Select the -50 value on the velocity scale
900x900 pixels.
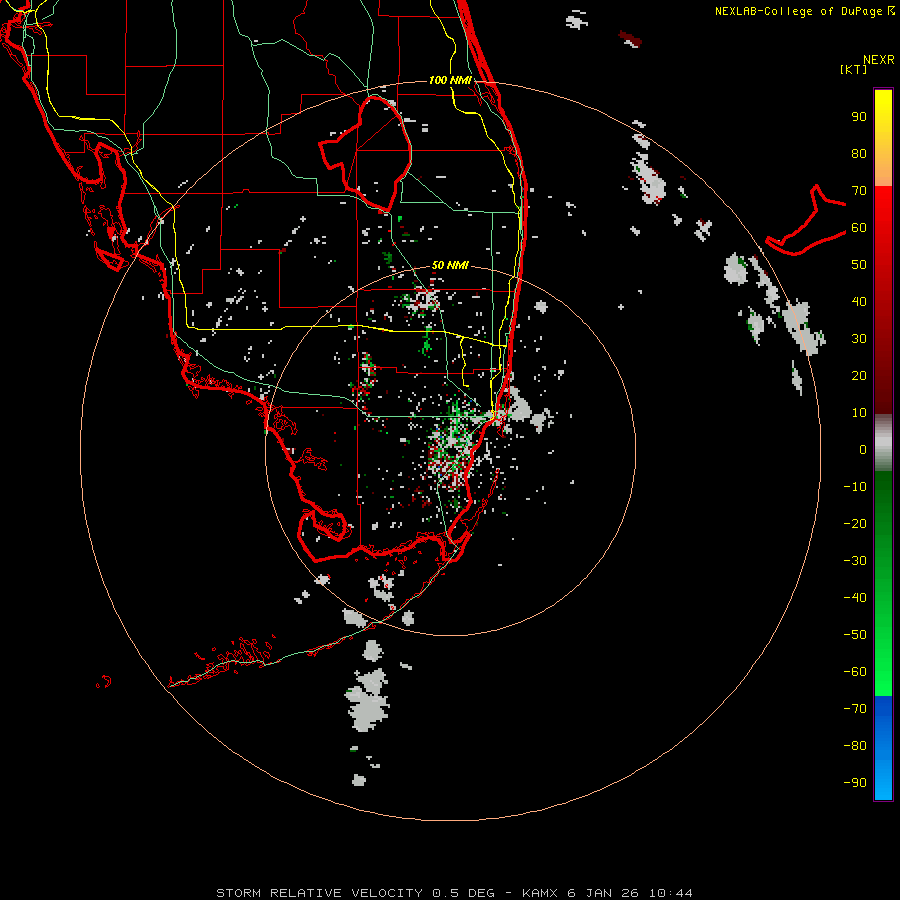point(855,635)
